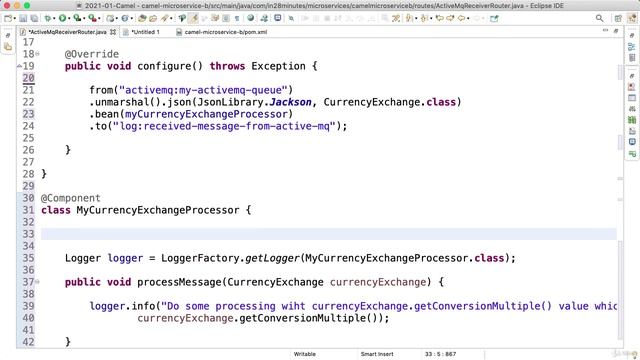Image resolution: width=640 pixels, height=360 pixels.
Task: Click the Coverage run icon
Action: (x=77, y=18)
